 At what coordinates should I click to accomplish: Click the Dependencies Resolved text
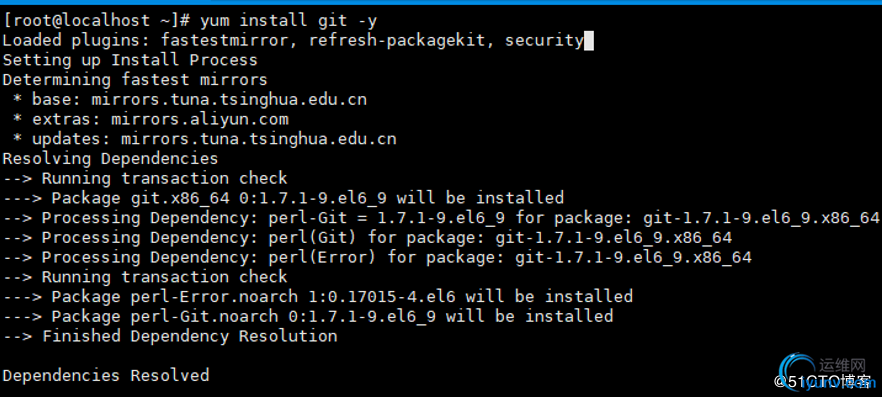tap(106, 375)
